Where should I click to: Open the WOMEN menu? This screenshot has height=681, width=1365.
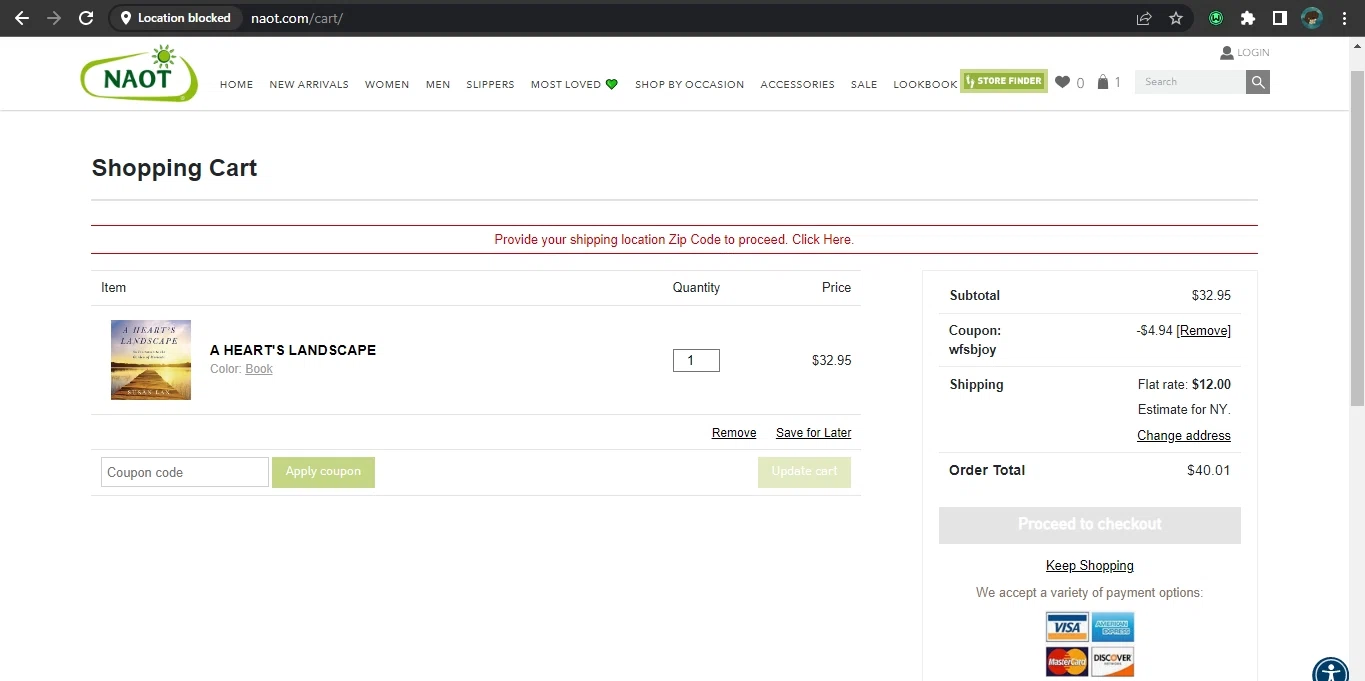387,85
